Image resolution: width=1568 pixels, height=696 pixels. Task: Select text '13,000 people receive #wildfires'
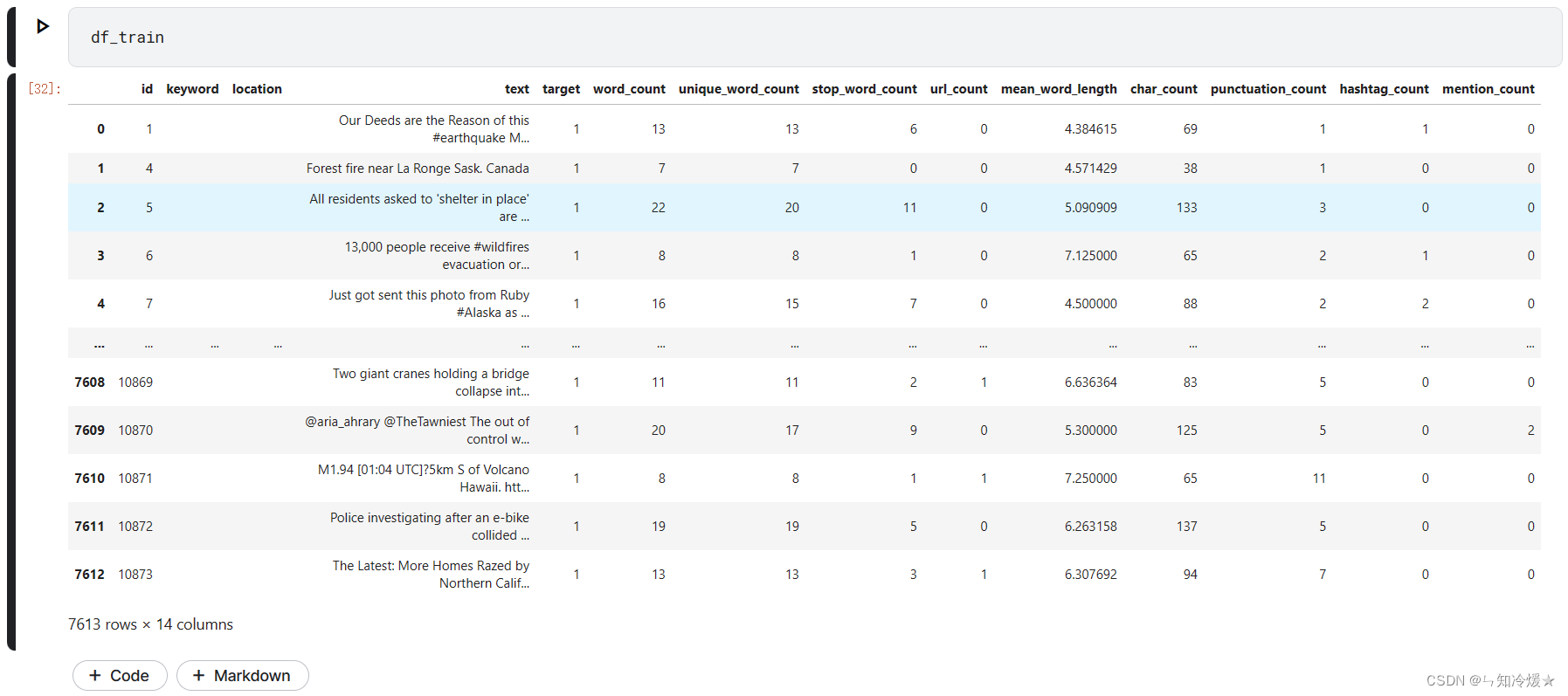437,247
